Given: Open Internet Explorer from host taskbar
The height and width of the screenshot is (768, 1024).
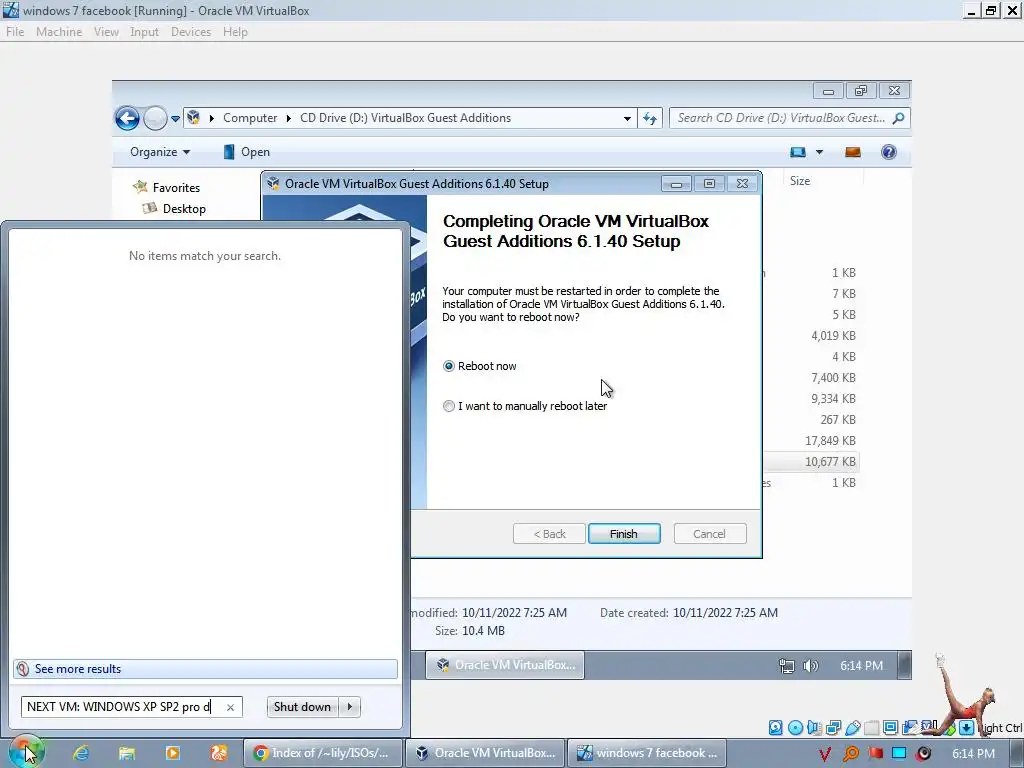Looking at the screenshot, I should 81,753.
